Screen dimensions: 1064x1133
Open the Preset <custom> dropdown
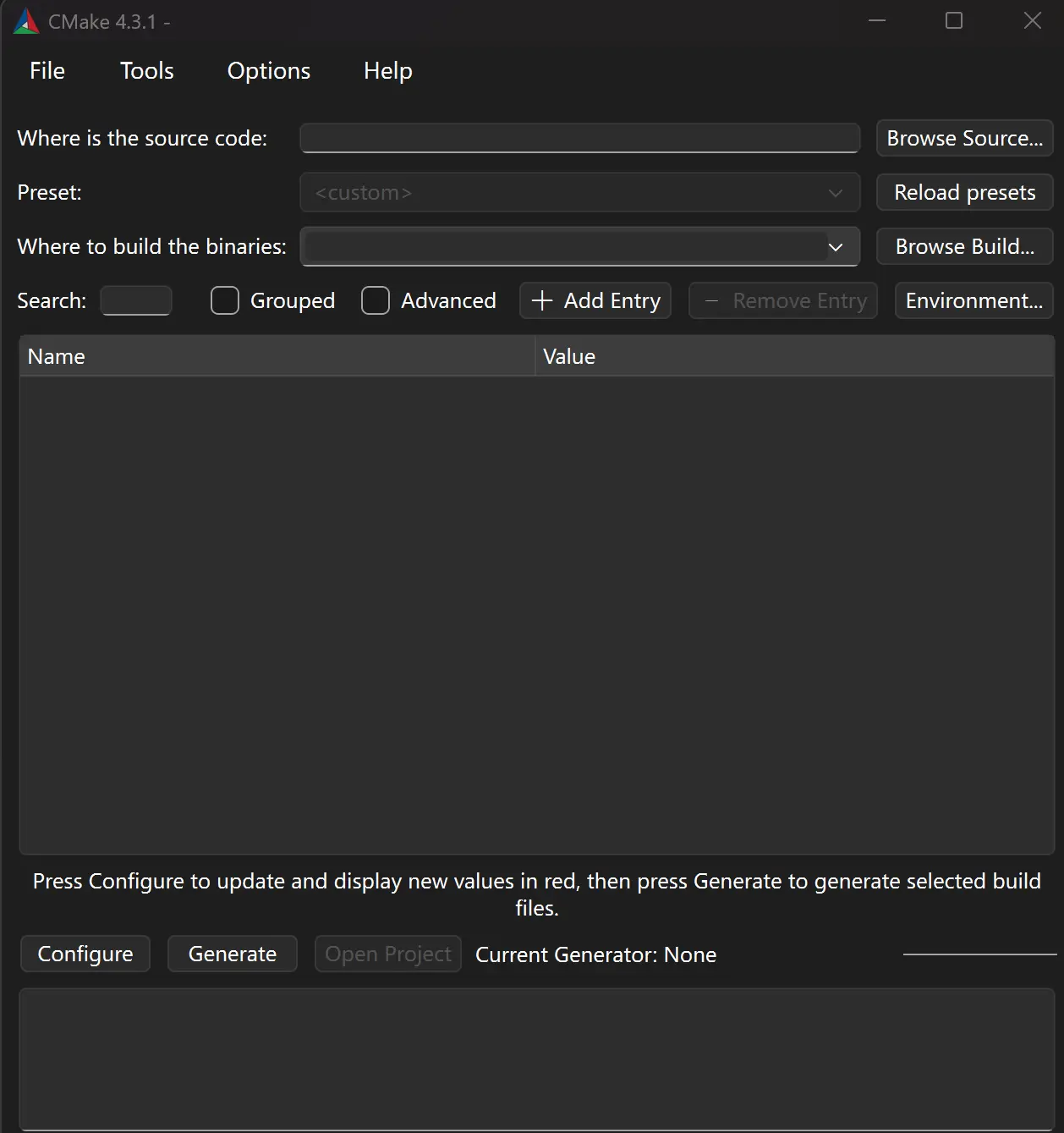(580, 192)
